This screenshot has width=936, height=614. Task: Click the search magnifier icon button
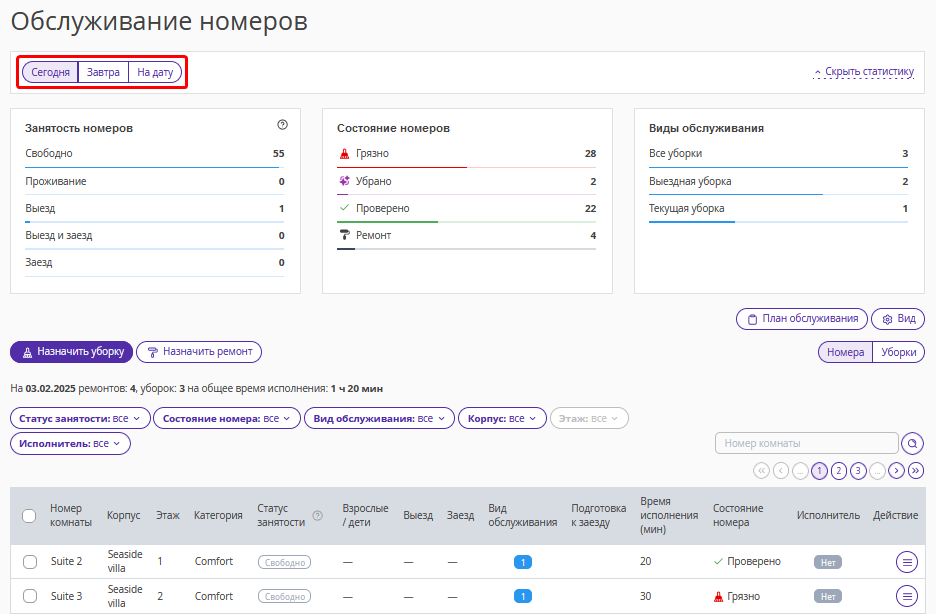click(x=912, y=443)
